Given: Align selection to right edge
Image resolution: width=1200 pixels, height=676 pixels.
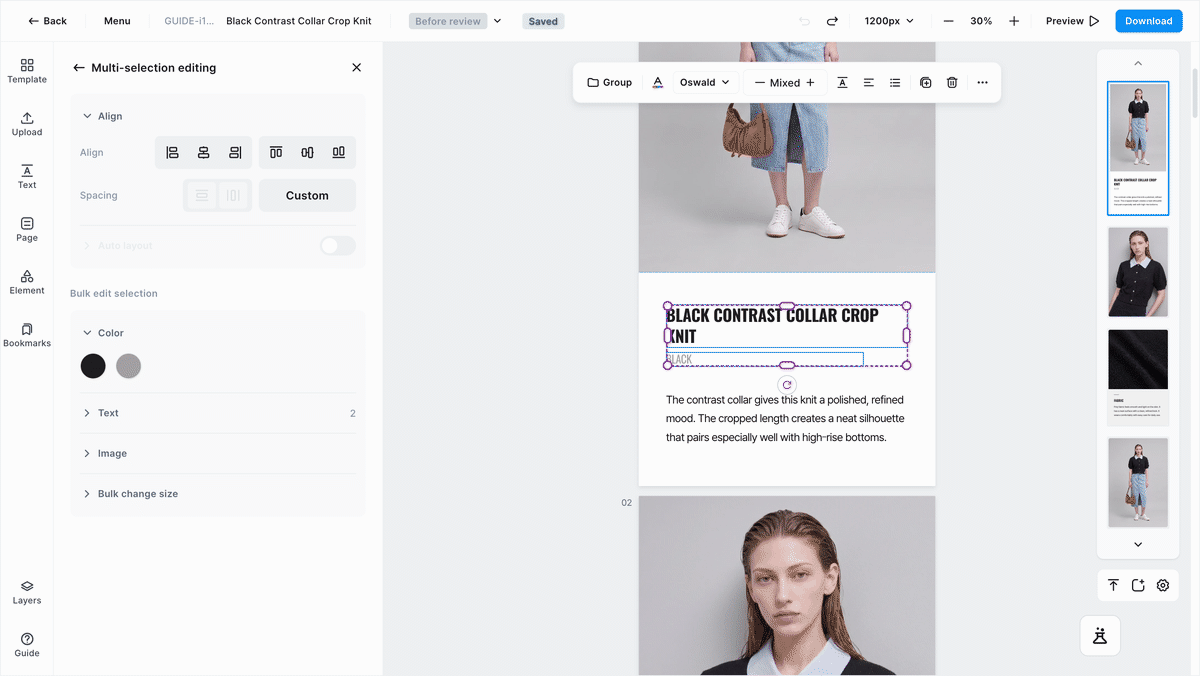Looking at the screenshot, I should (x=235, y=153).
